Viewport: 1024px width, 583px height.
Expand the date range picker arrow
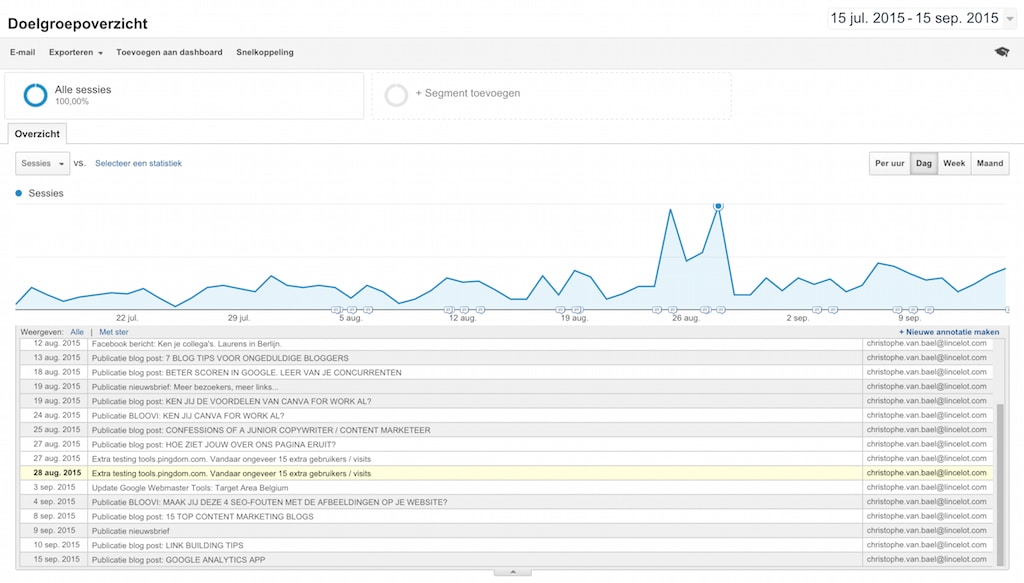(1010, 19)
